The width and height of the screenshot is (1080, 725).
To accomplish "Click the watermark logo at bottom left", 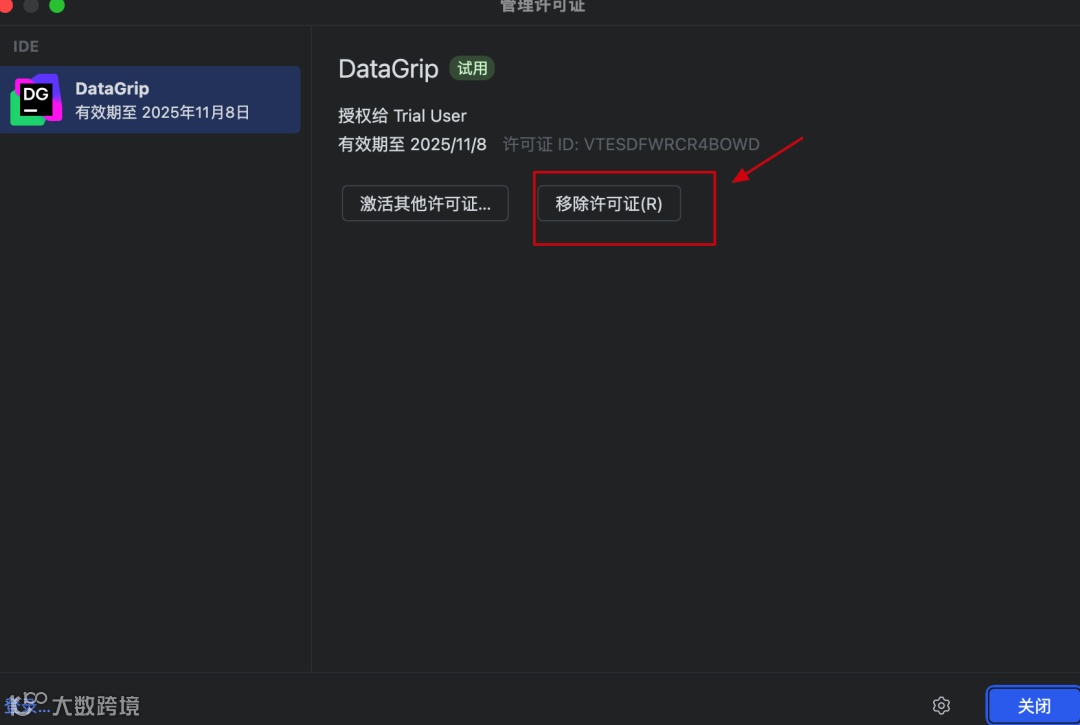I will pos(26,704).
